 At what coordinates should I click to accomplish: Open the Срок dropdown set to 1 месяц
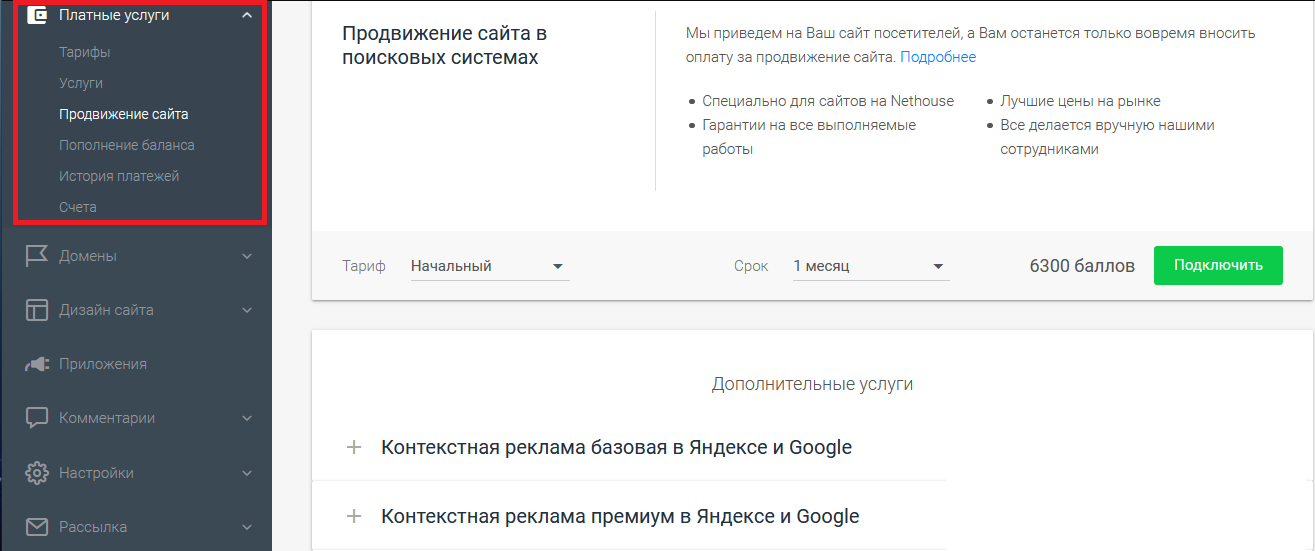click(870, 266)
